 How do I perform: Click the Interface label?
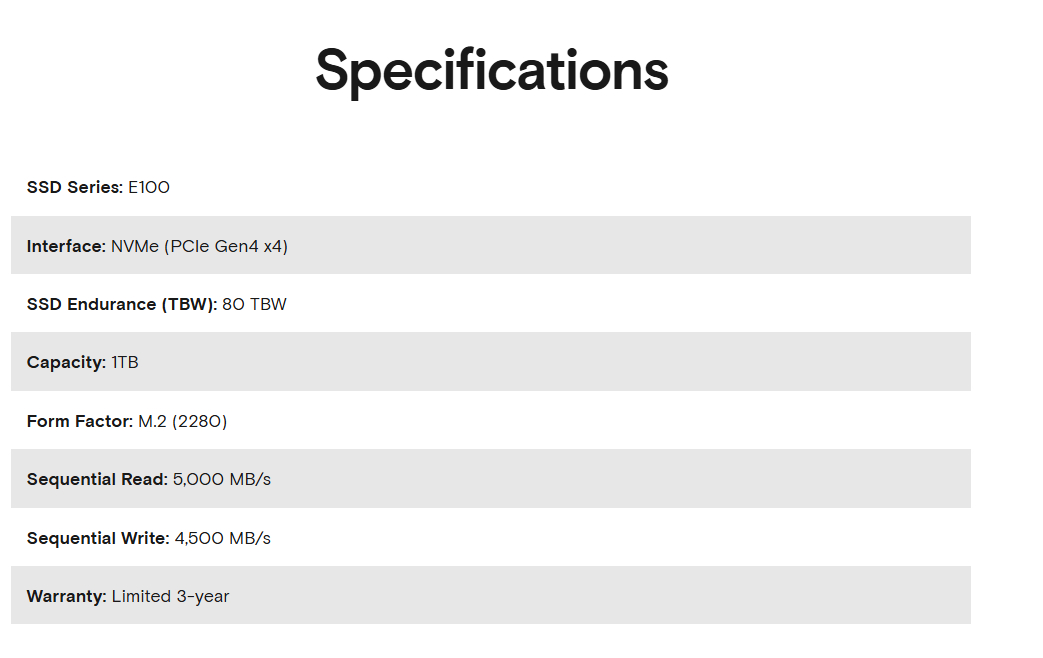66,246
